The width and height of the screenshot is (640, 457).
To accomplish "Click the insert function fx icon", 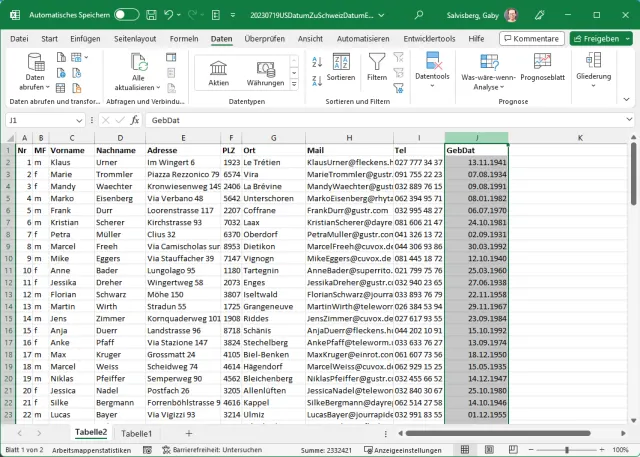I will (136, 120).
